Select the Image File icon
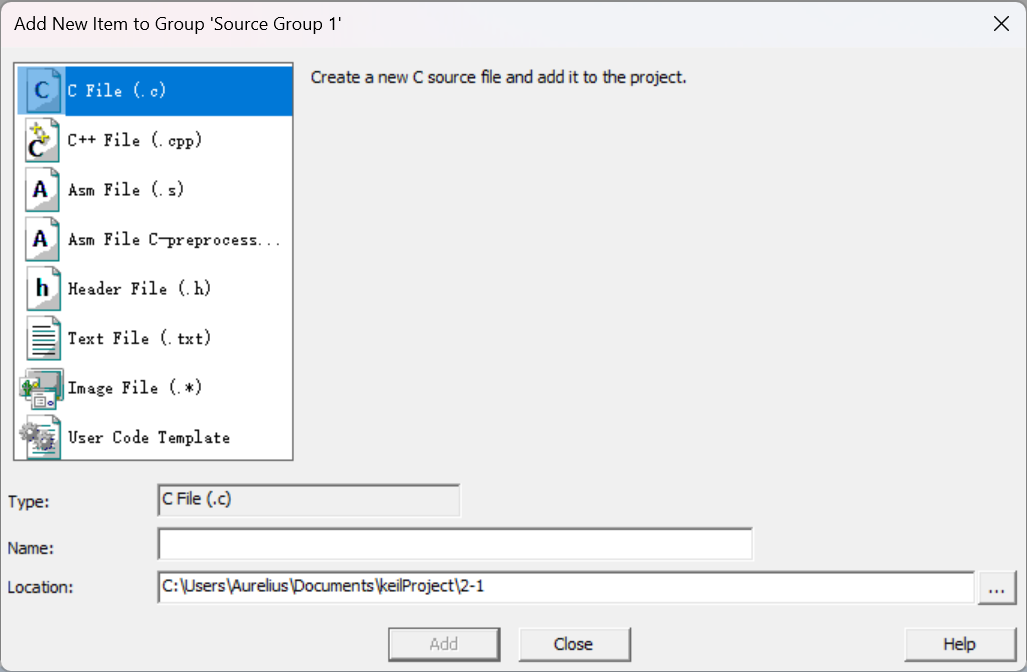This screenshot has height=672, width=1027. 40,388
